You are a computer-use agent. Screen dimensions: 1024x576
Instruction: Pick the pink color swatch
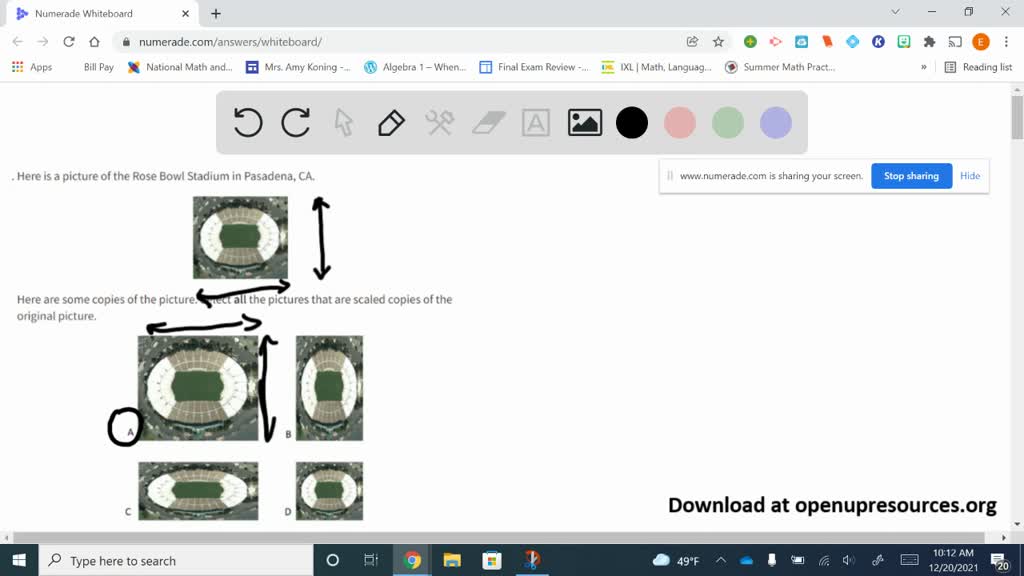[680, 123]
